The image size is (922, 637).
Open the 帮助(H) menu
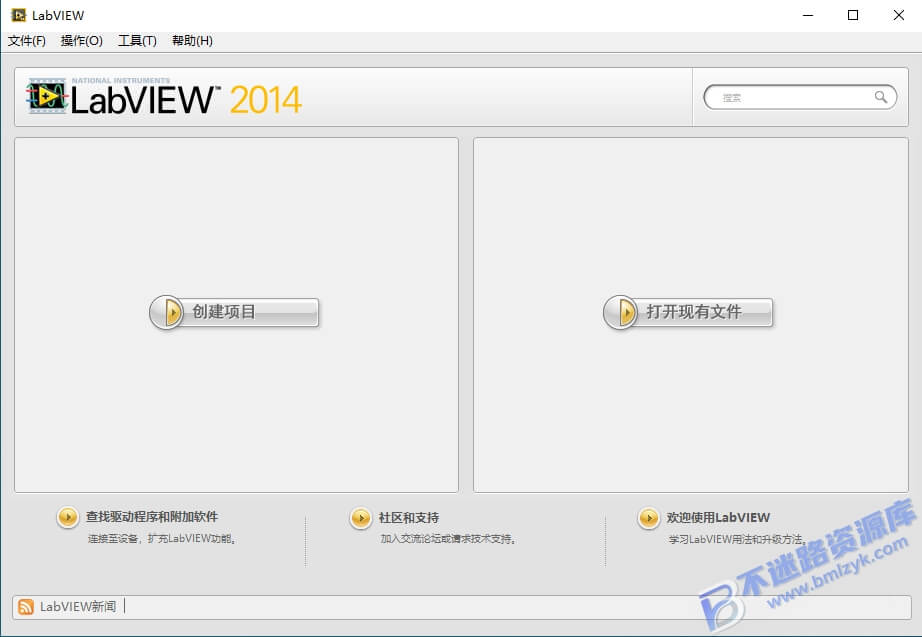point(192,41)
